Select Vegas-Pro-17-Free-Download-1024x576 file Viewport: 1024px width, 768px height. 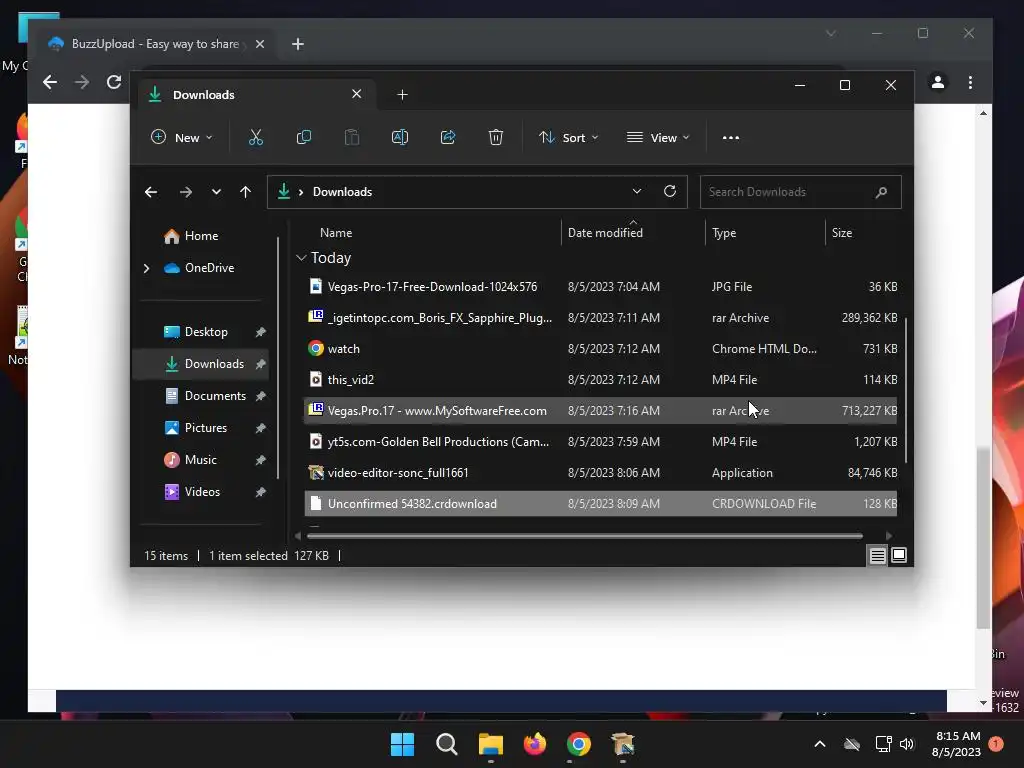(x=600, y=287)
